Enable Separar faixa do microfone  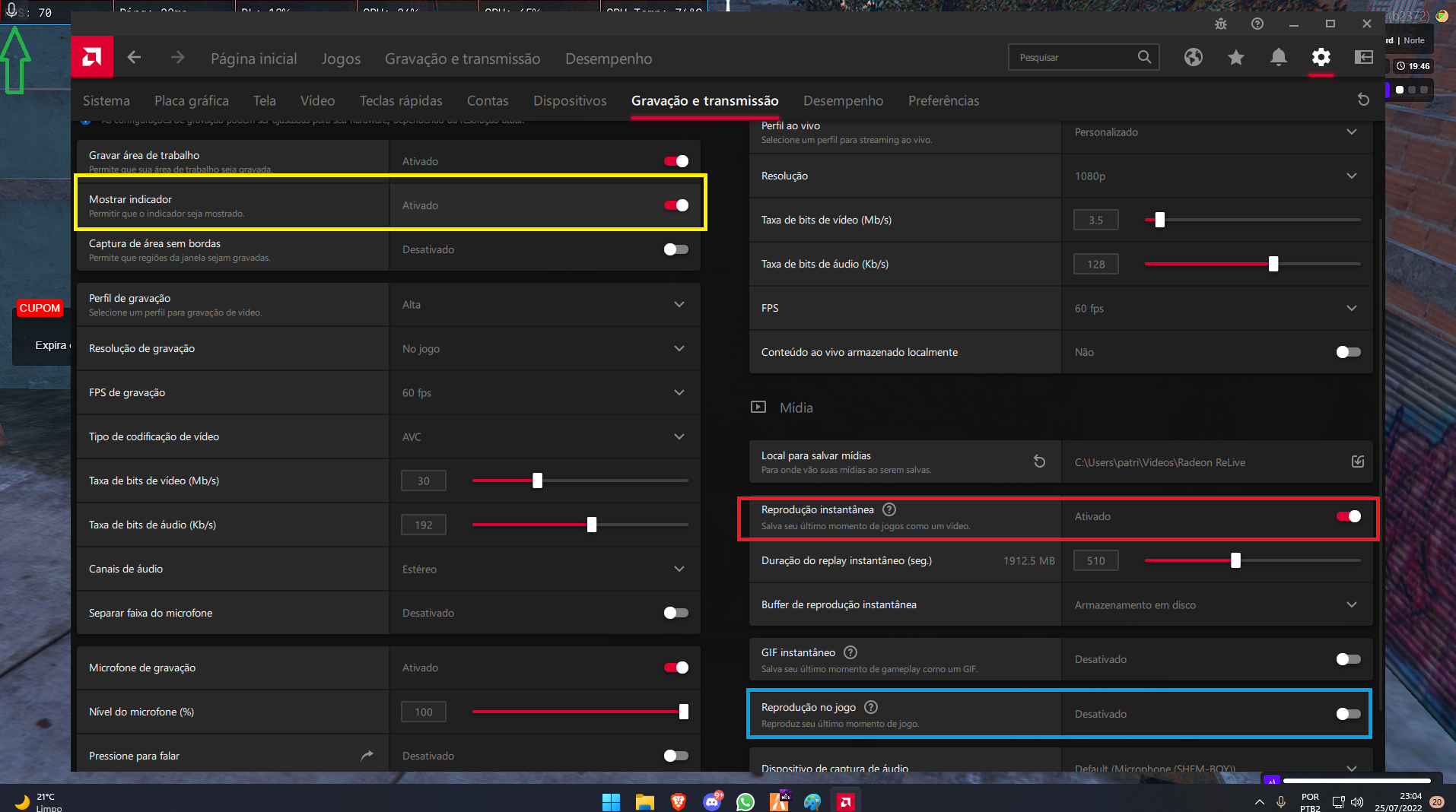(x=676, y=613)
